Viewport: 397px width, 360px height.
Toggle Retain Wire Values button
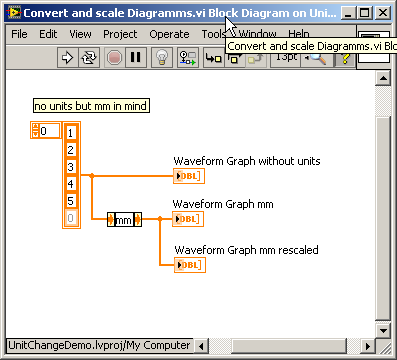coord(188,58)
